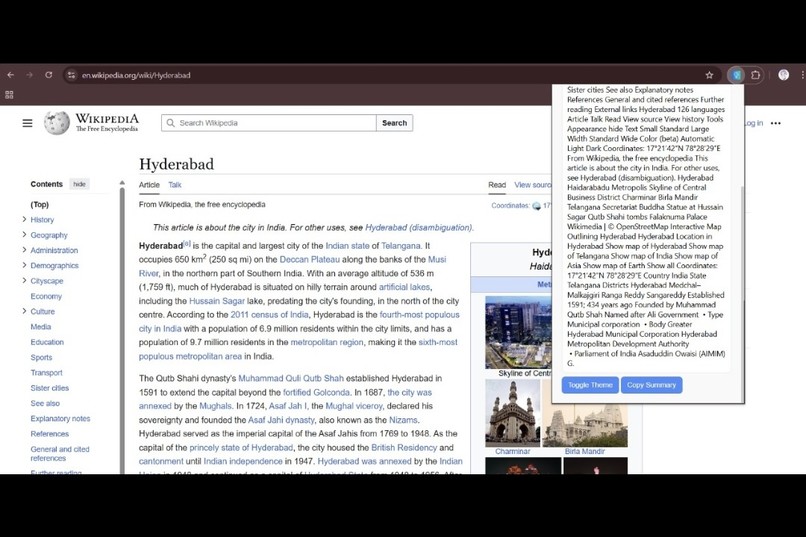The width and height of the screenshot is (806, 537).
Task: Open the Charminar thumbnail image
Action: click(x=512, y=413)
